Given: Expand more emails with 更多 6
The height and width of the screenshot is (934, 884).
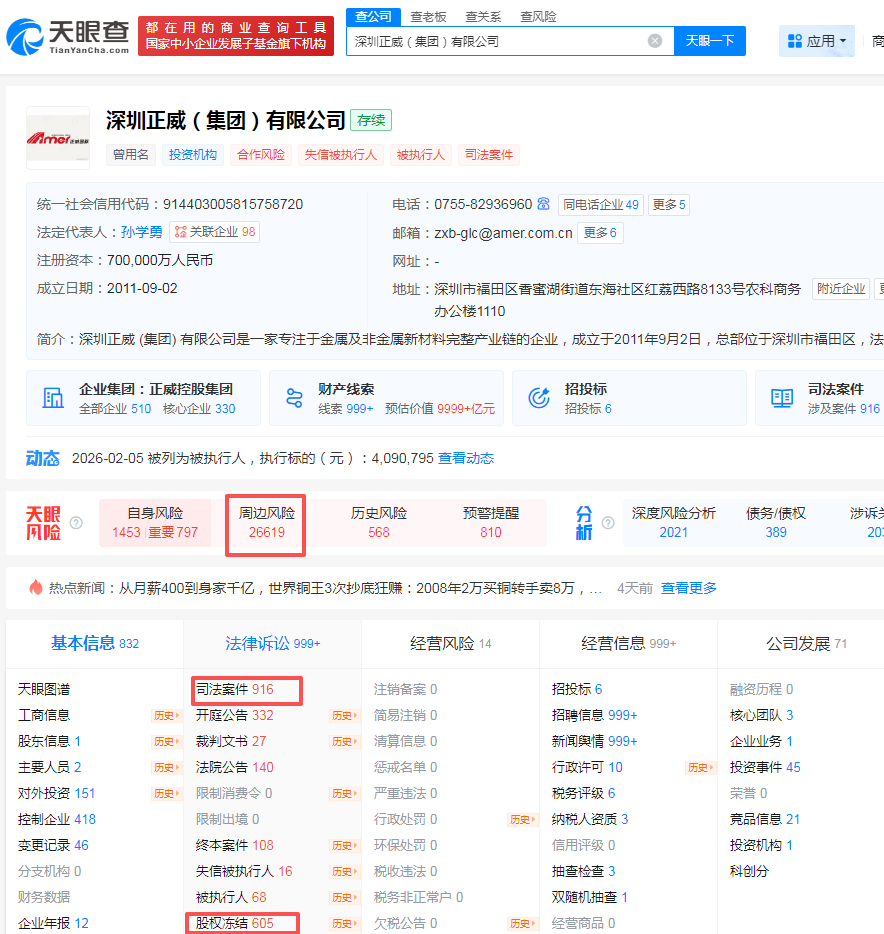Looking at the screenshot, I should [x=600, y=233].
